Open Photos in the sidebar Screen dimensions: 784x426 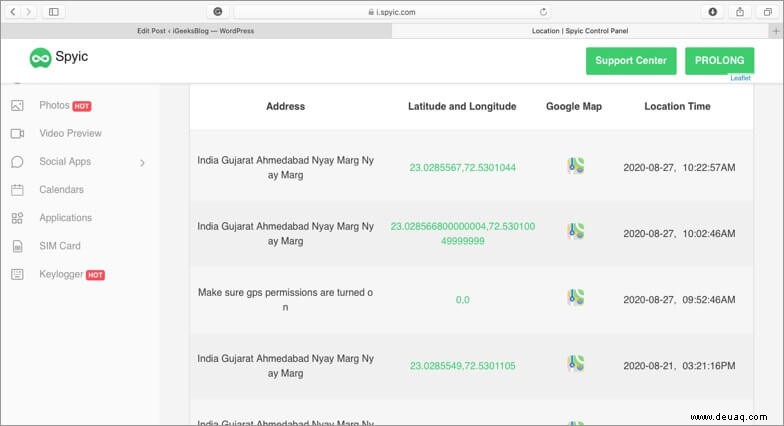[x=54, y=106]
